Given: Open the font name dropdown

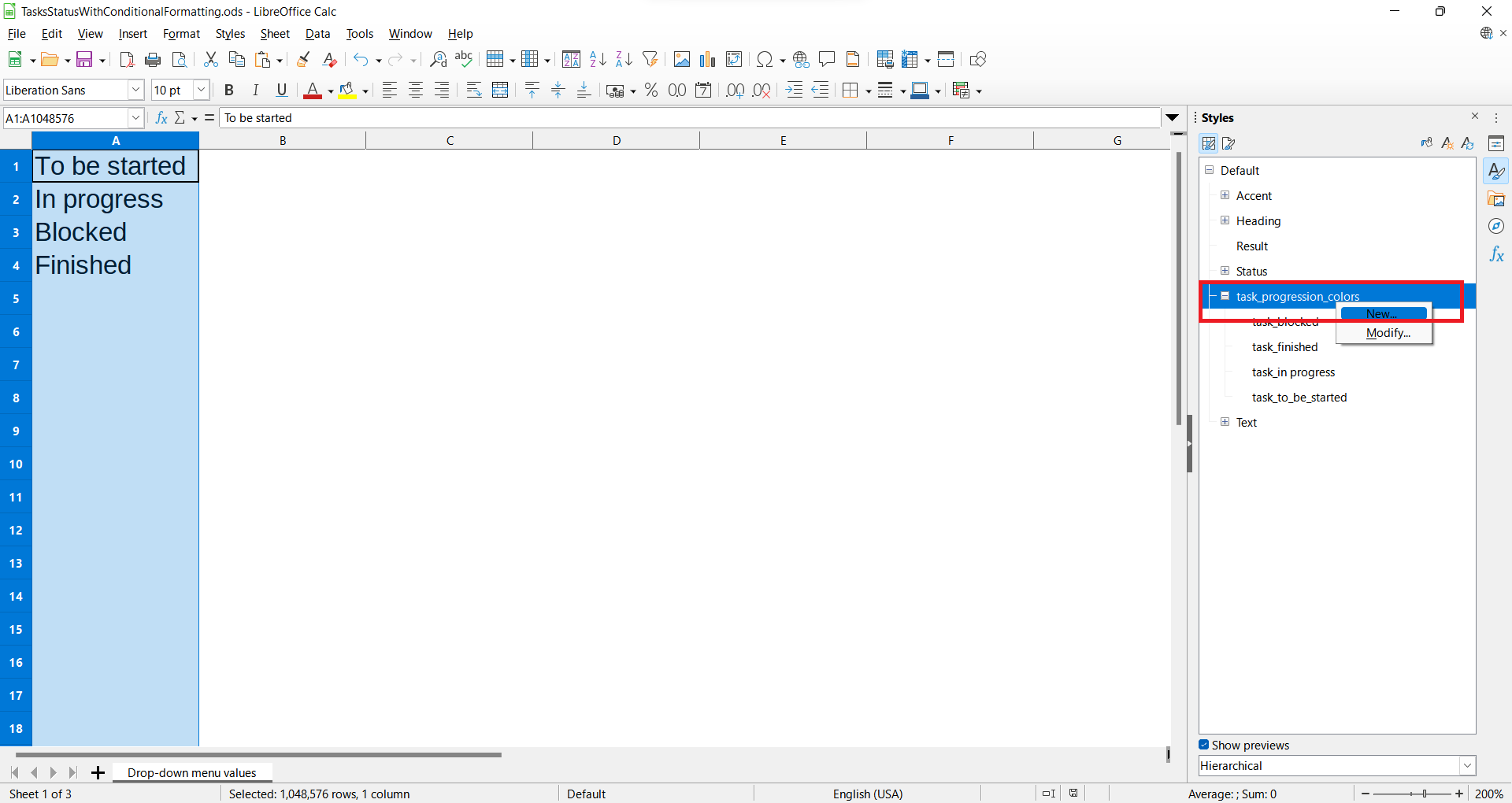Looking at the screenshot, I should pyautogui.click(x=135, y=91).
